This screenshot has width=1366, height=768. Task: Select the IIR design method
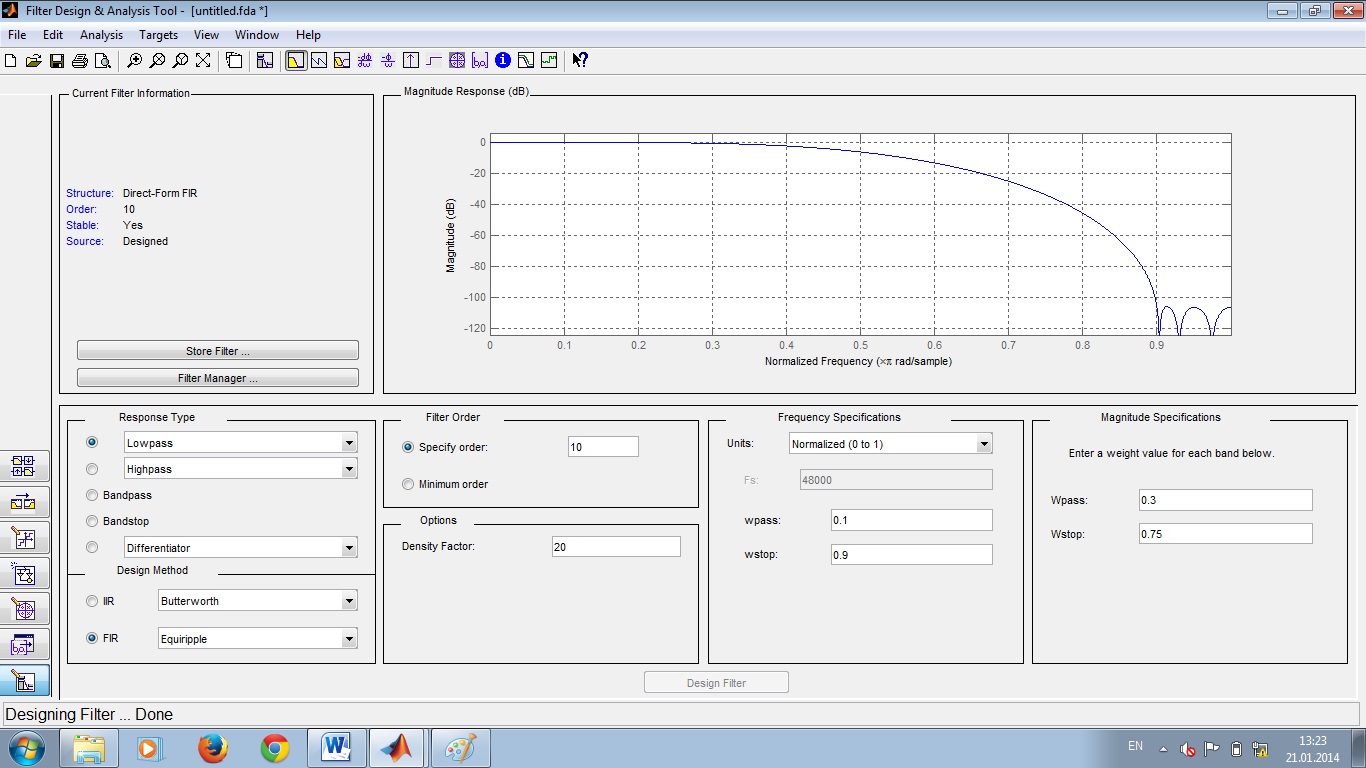(92, 601)
